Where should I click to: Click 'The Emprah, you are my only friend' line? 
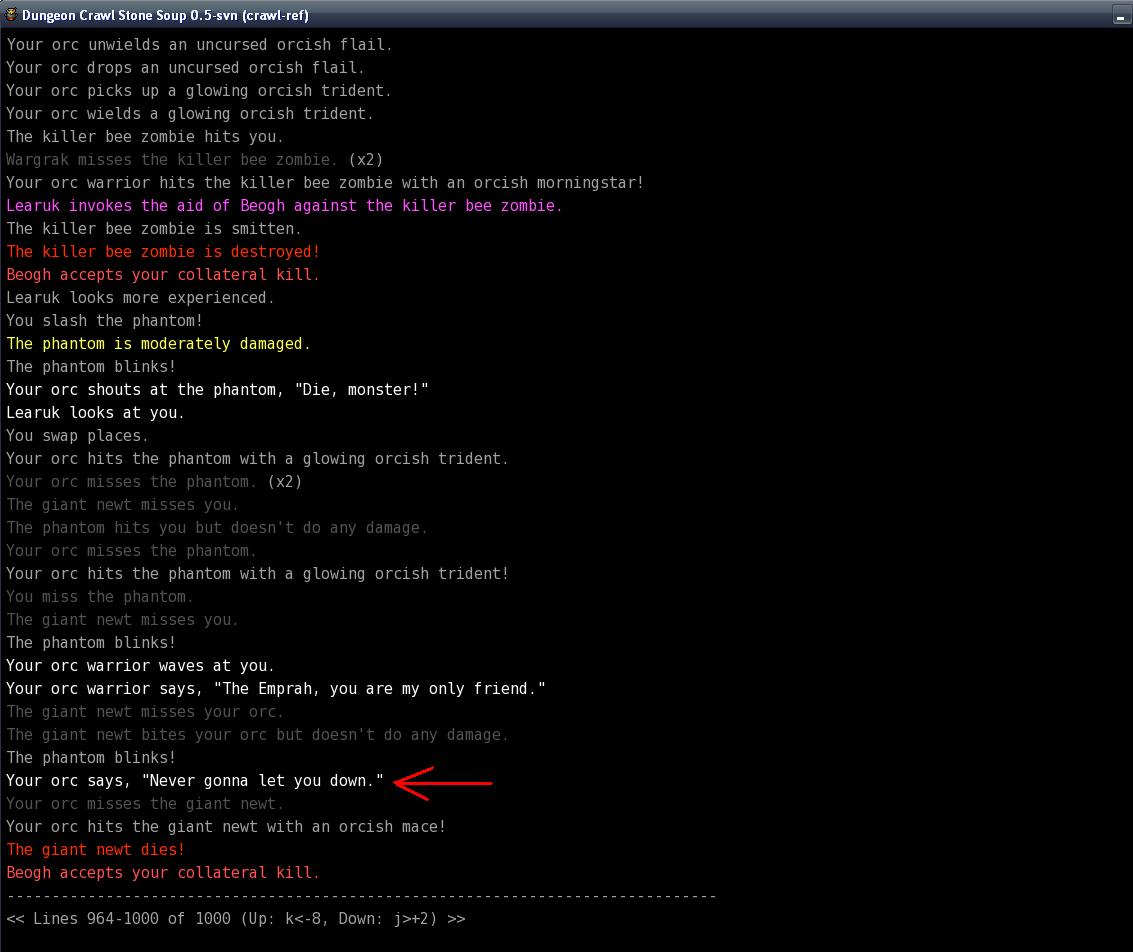click(276, 689)
